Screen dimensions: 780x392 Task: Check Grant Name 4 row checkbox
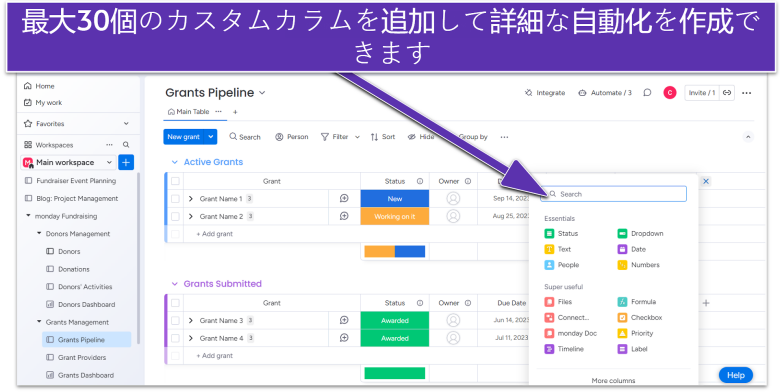pos(175,338)
